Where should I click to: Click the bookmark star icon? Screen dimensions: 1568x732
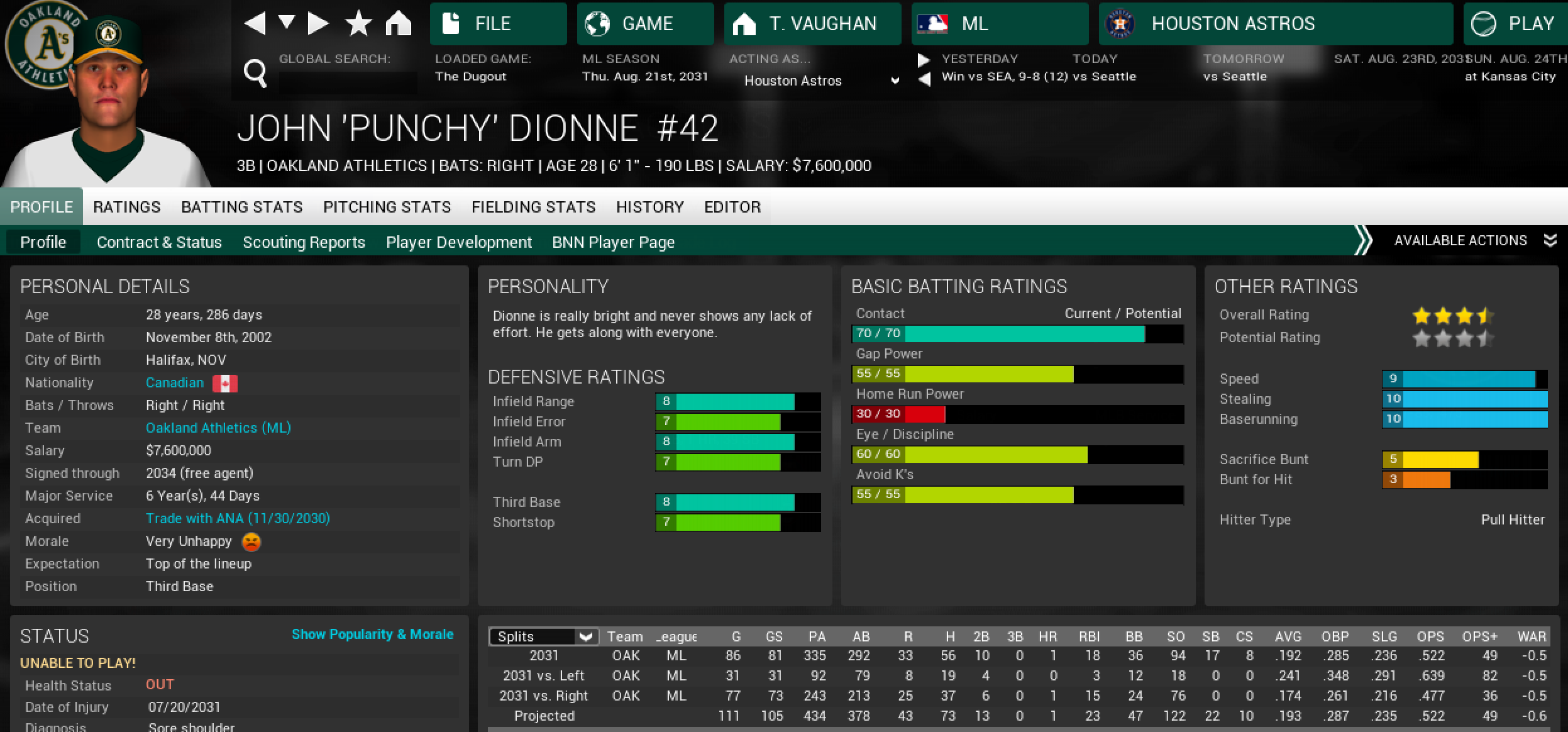358,24
